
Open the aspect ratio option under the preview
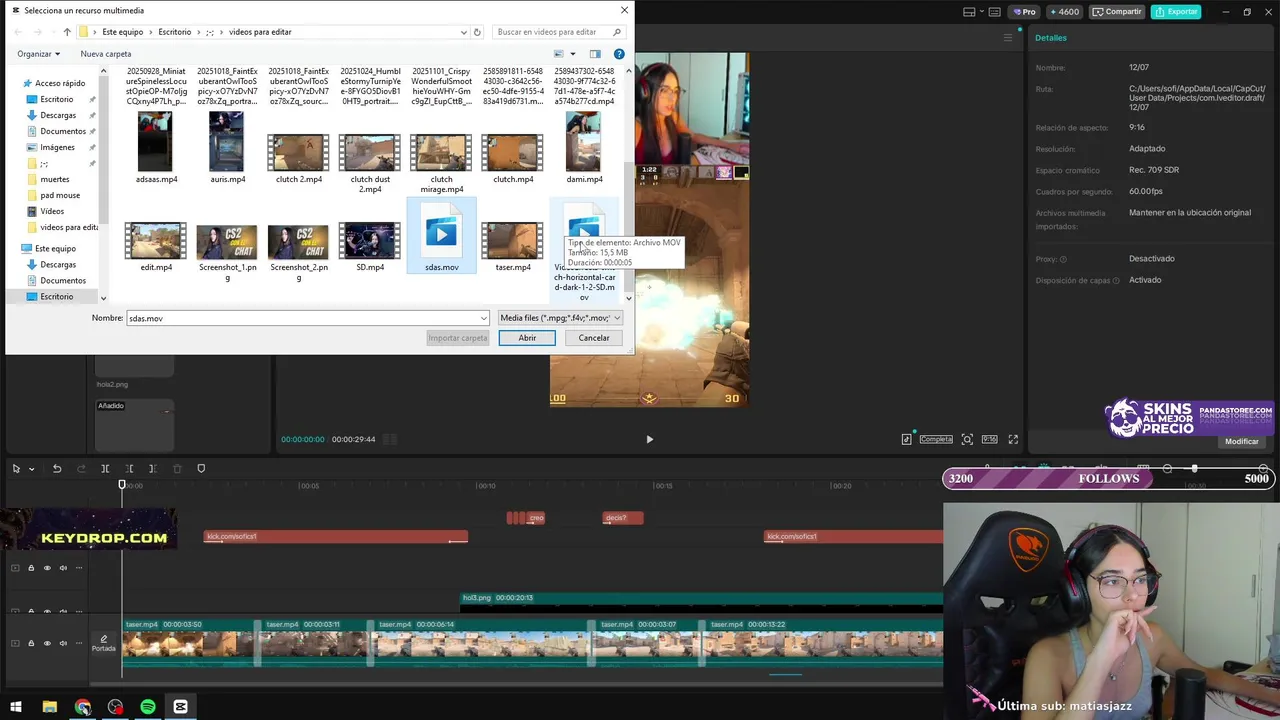pyautogui.click(x=989, y=439)
